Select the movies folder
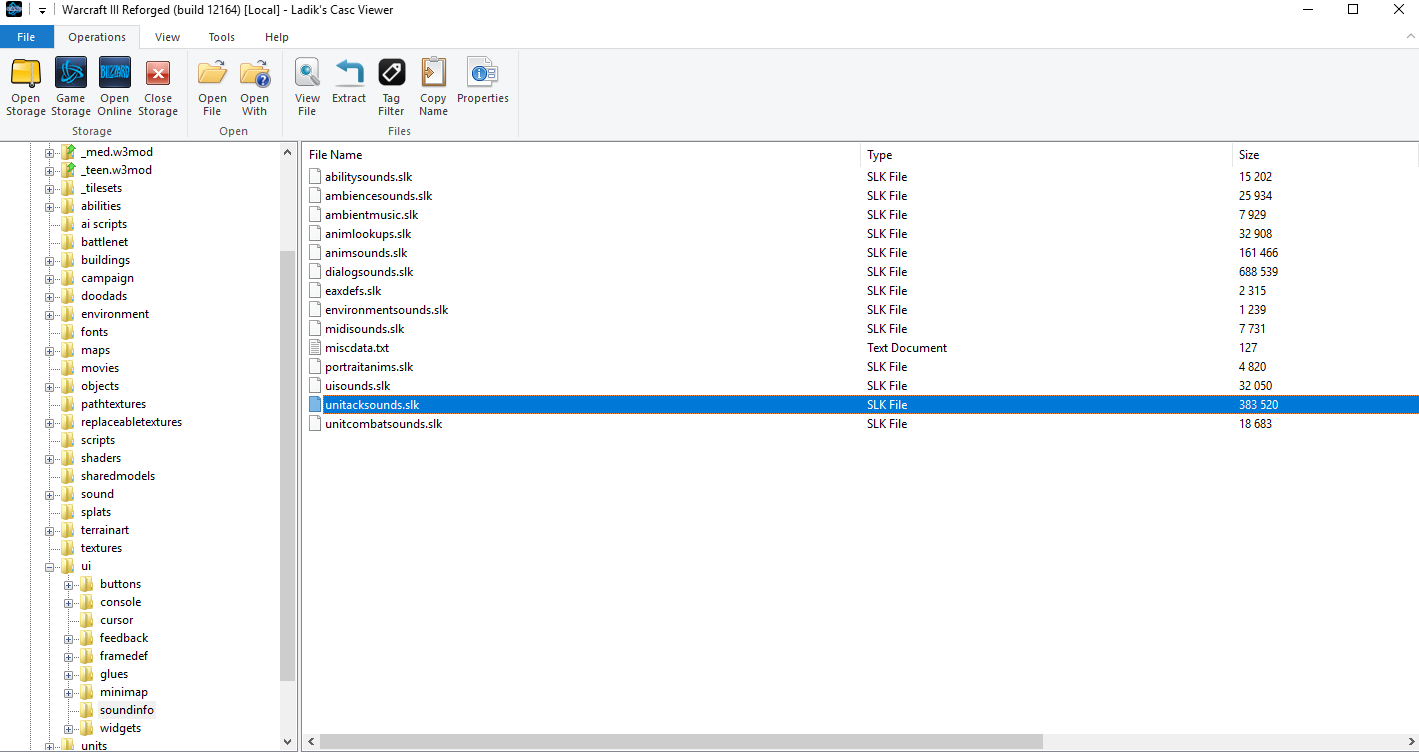 pos(99,368)
